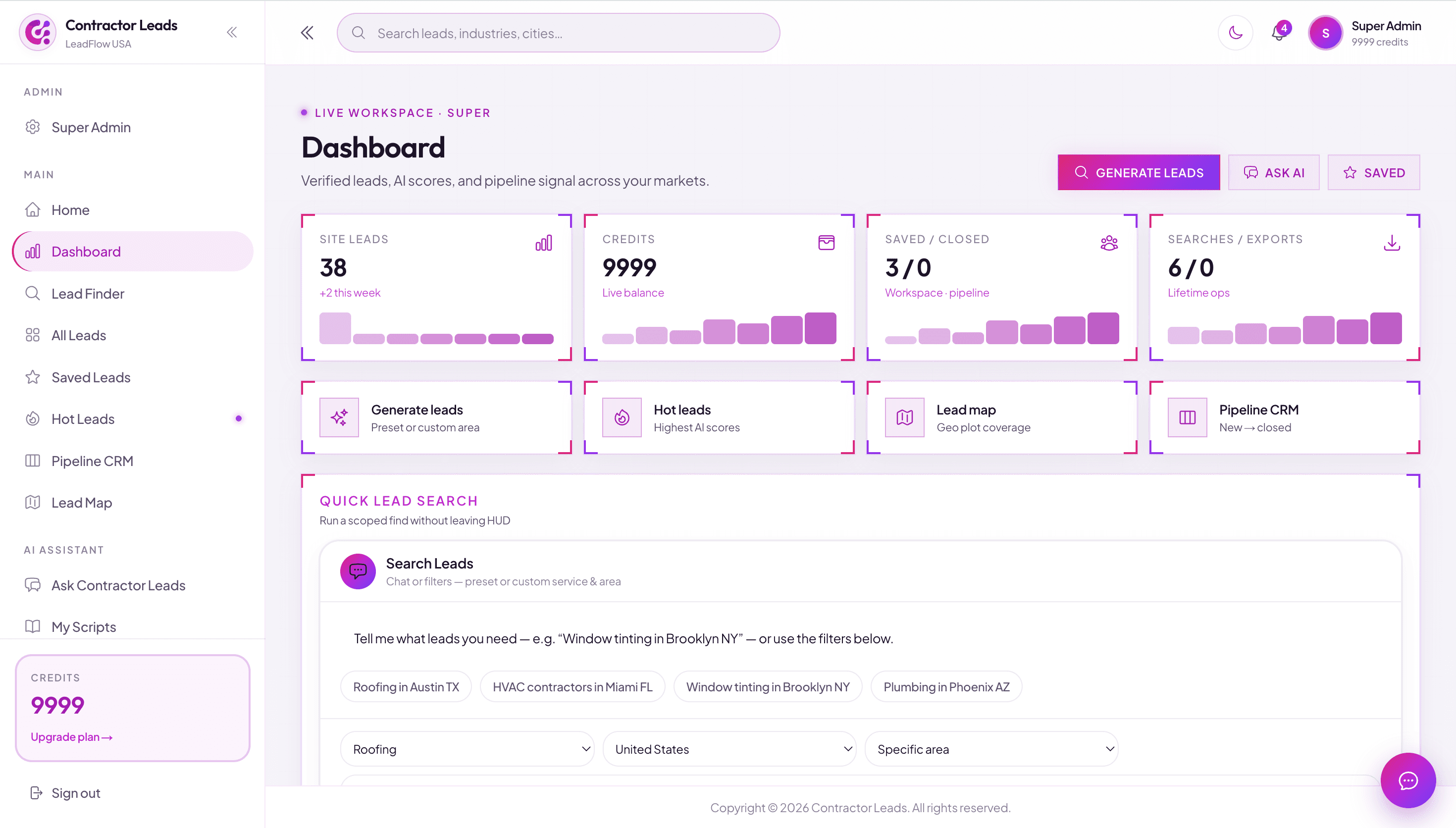Open floating chat support button
Screen dimensions: 1456x828
click(1407, 780)
